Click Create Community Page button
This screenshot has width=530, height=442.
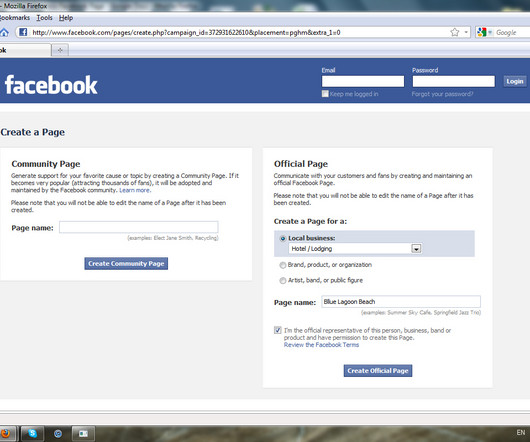tap(126, 263)
